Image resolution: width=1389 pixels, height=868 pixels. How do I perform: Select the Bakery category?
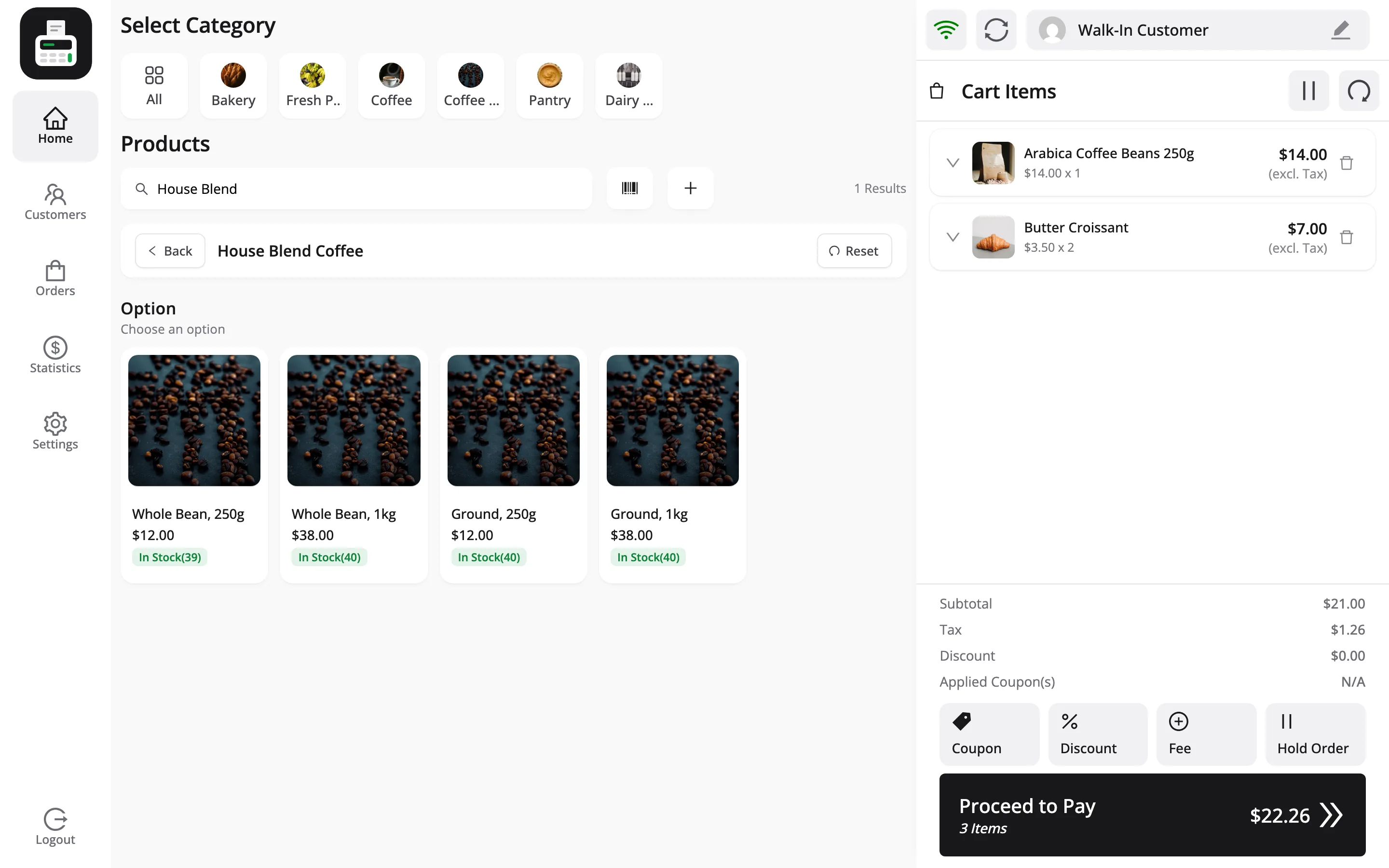click(233, 86)
